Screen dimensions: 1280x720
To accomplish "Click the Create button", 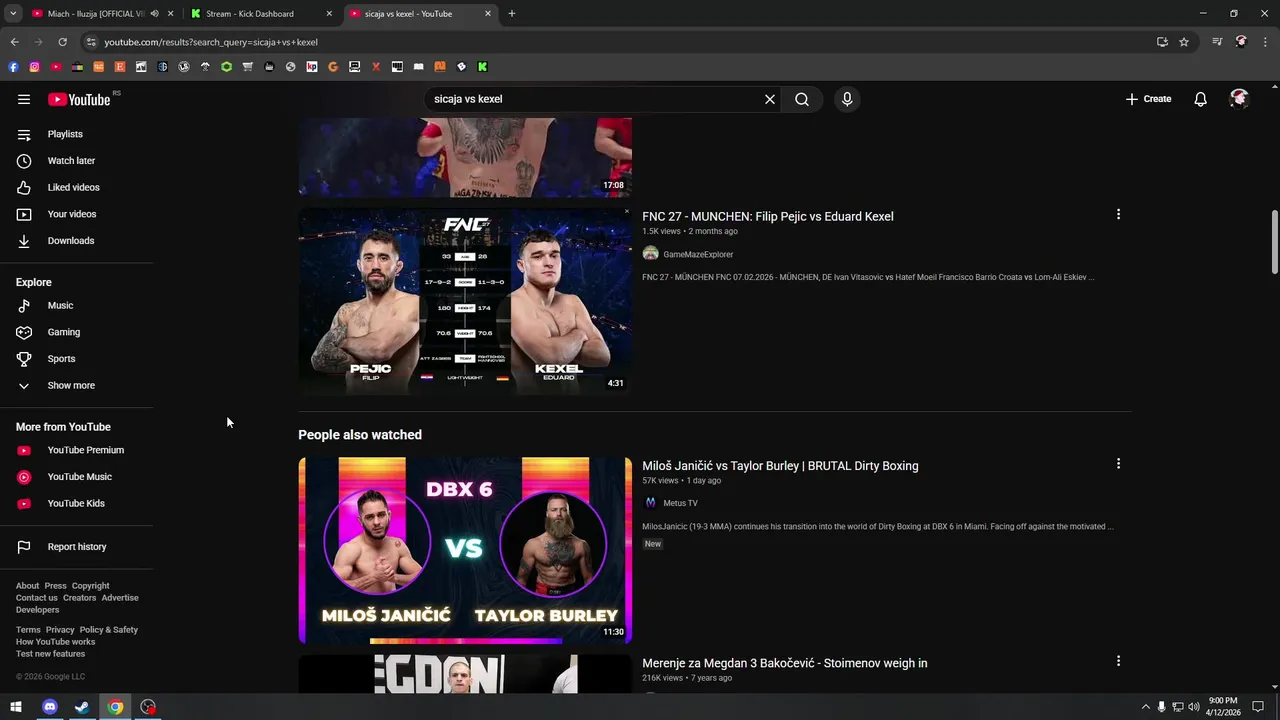I will tap(1148, 99).
